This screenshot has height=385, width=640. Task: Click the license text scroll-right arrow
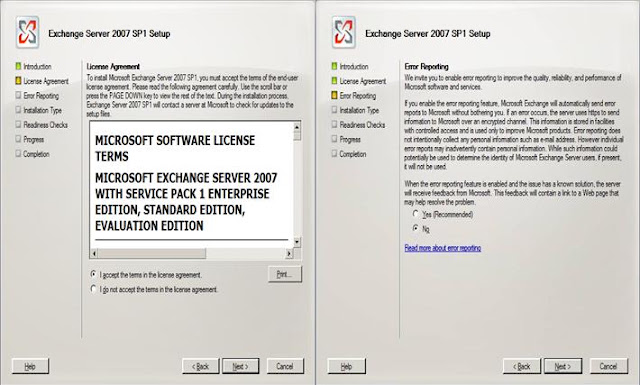pyautogui.click(x=289, y=254)
